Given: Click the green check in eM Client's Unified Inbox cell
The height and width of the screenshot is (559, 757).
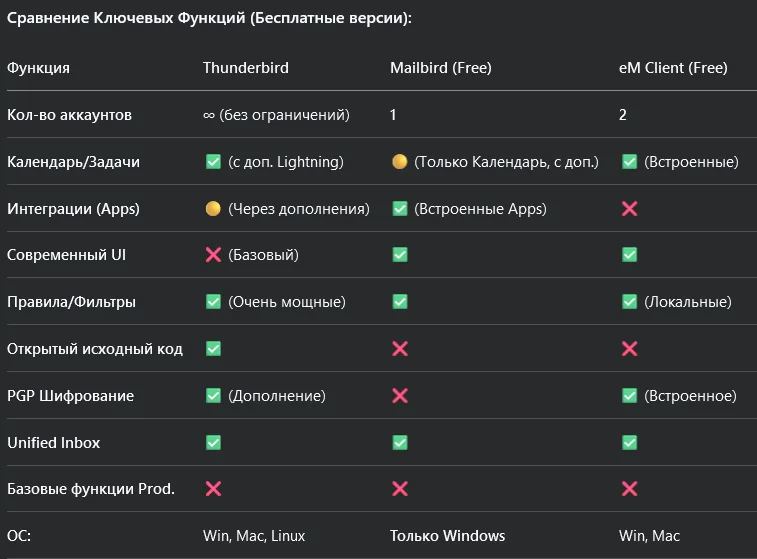Looking at the screenshot, I should pos(630,443).
